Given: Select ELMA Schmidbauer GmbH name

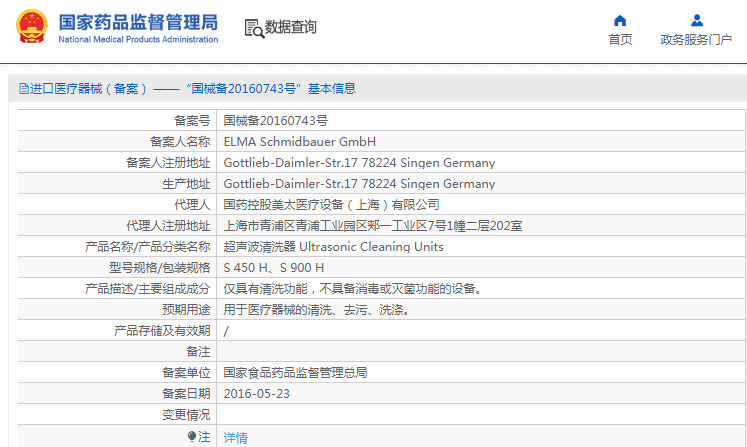Looking at the screenshot, I should [300, 142].
